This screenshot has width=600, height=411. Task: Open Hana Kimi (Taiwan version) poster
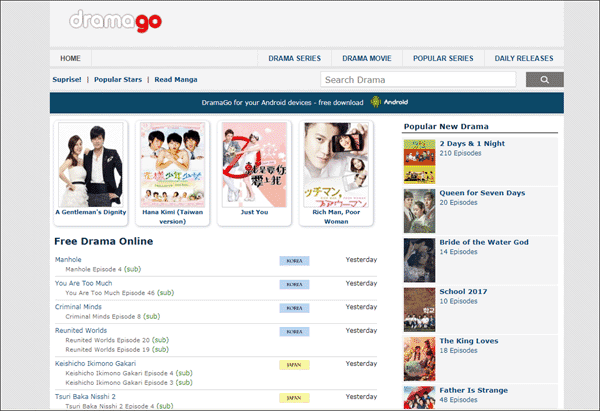[x=172, y=165]
